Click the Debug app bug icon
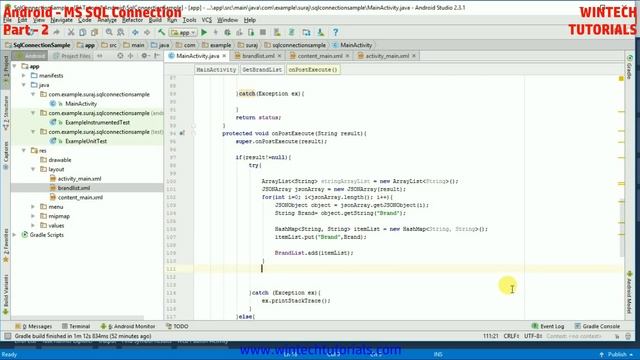 point(227,32)
